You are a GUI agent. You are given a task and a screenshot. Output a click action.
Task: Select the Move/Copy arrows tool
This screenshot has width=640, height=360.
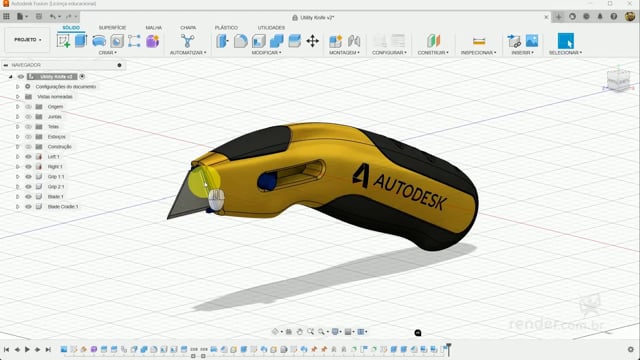click(x=313, y=41)
